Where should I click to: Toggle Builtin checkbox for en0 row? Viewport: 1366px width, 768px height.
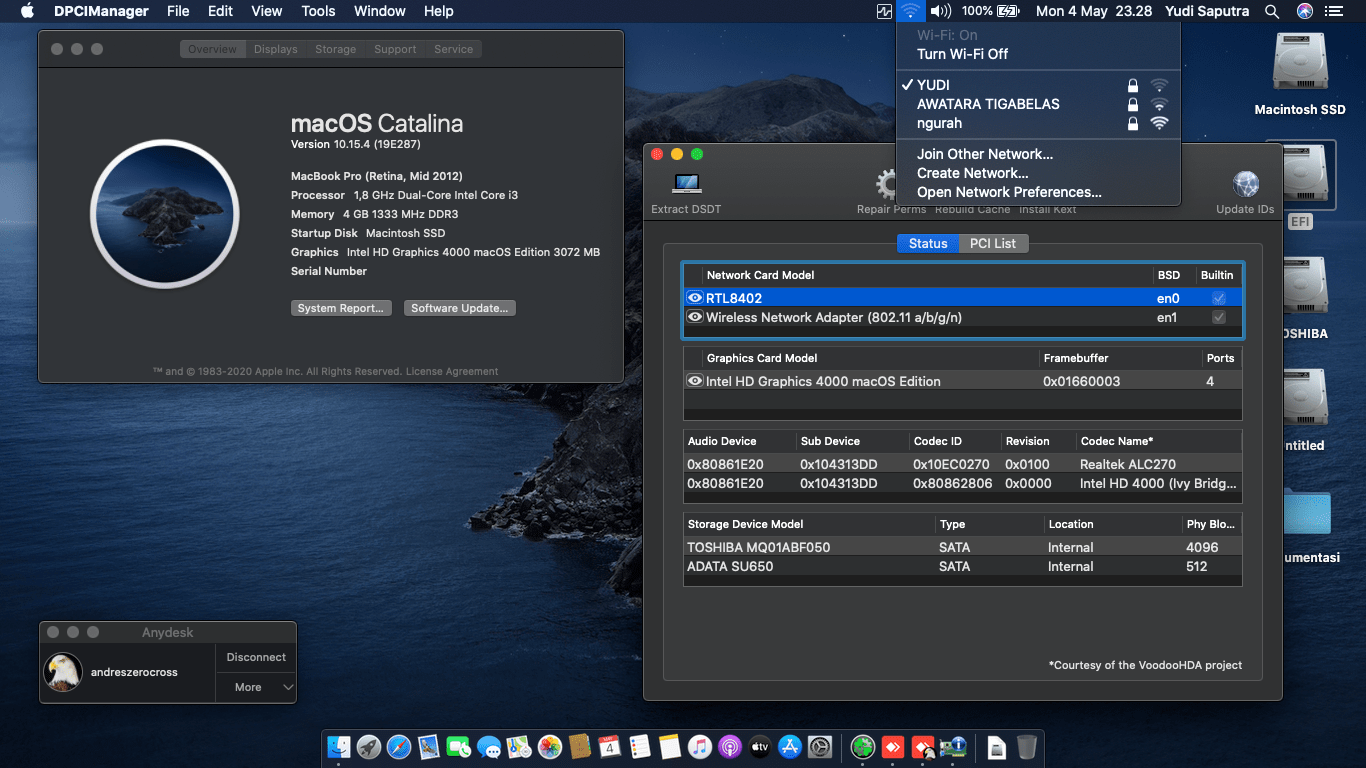pos(1218,298)
